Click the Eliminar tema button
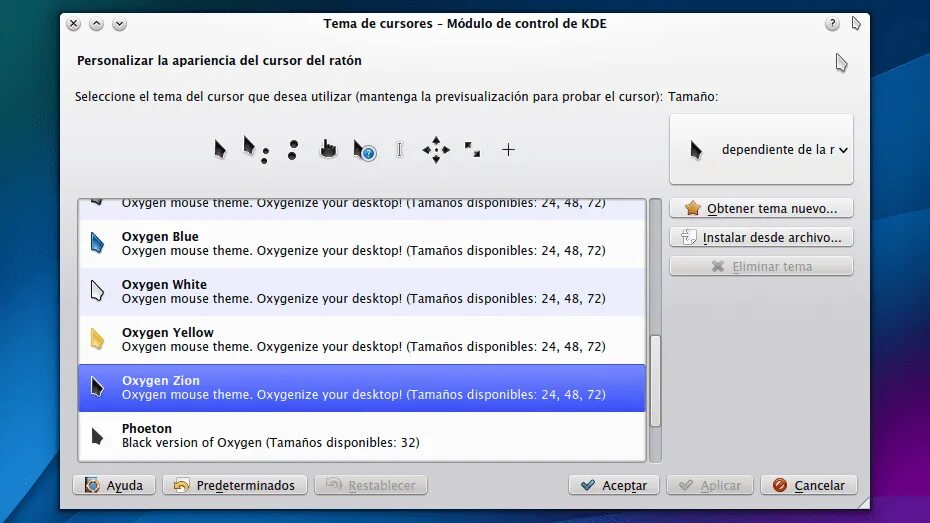The height and width of the screenshot is (523, 930). point(762,266)
